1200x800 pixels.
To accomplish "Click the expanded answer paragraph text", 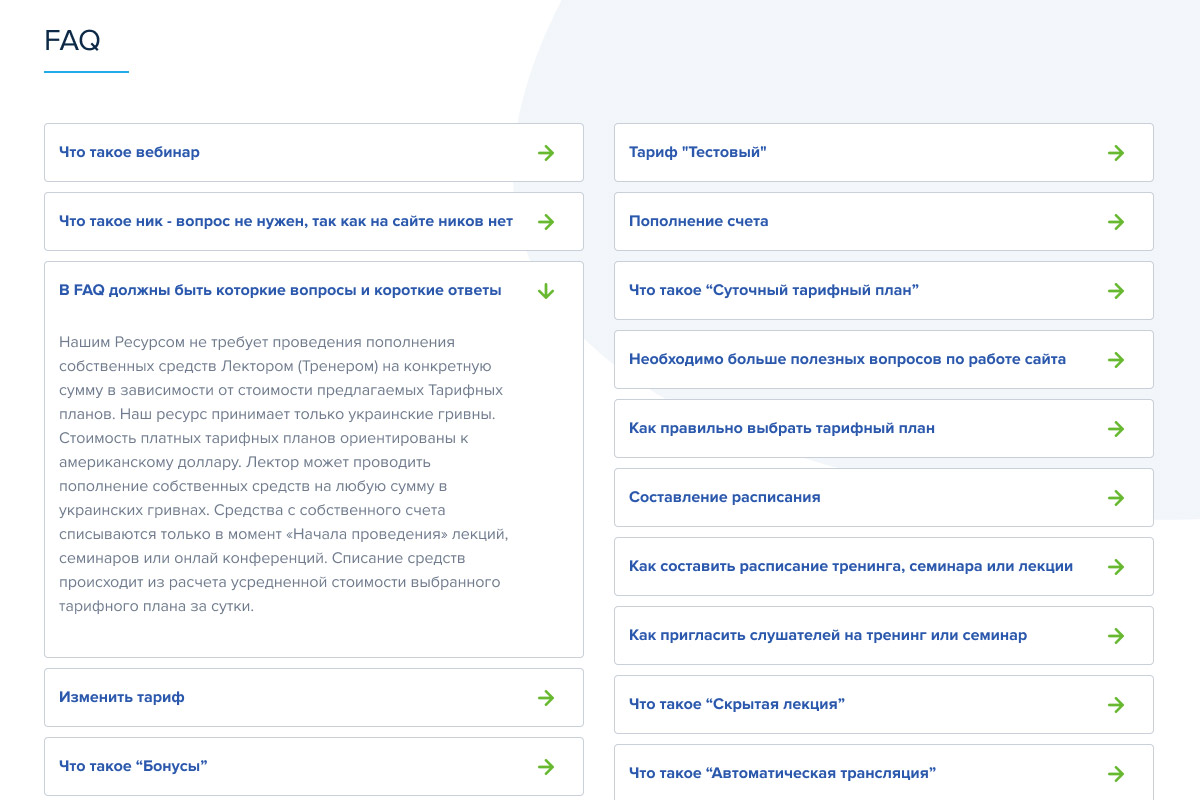I will click(x=285, y=474).
